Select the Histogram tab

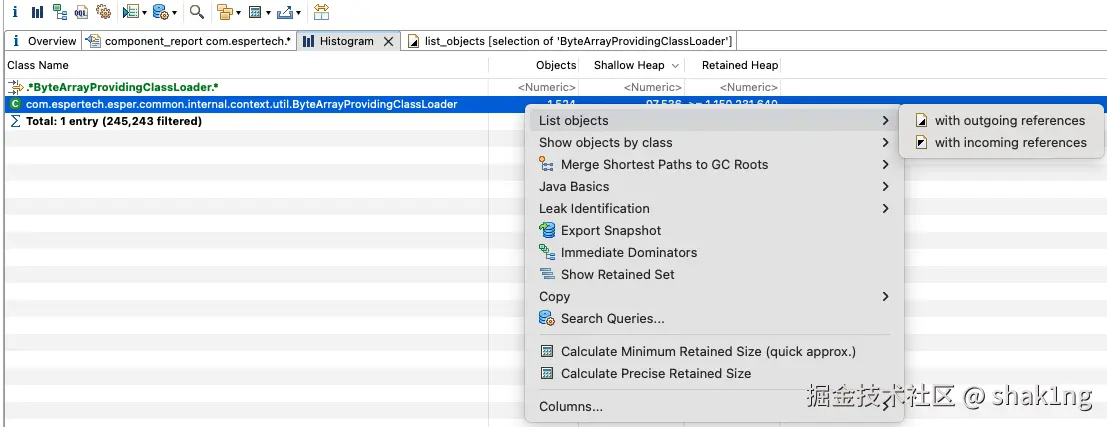tap(346, 41)
